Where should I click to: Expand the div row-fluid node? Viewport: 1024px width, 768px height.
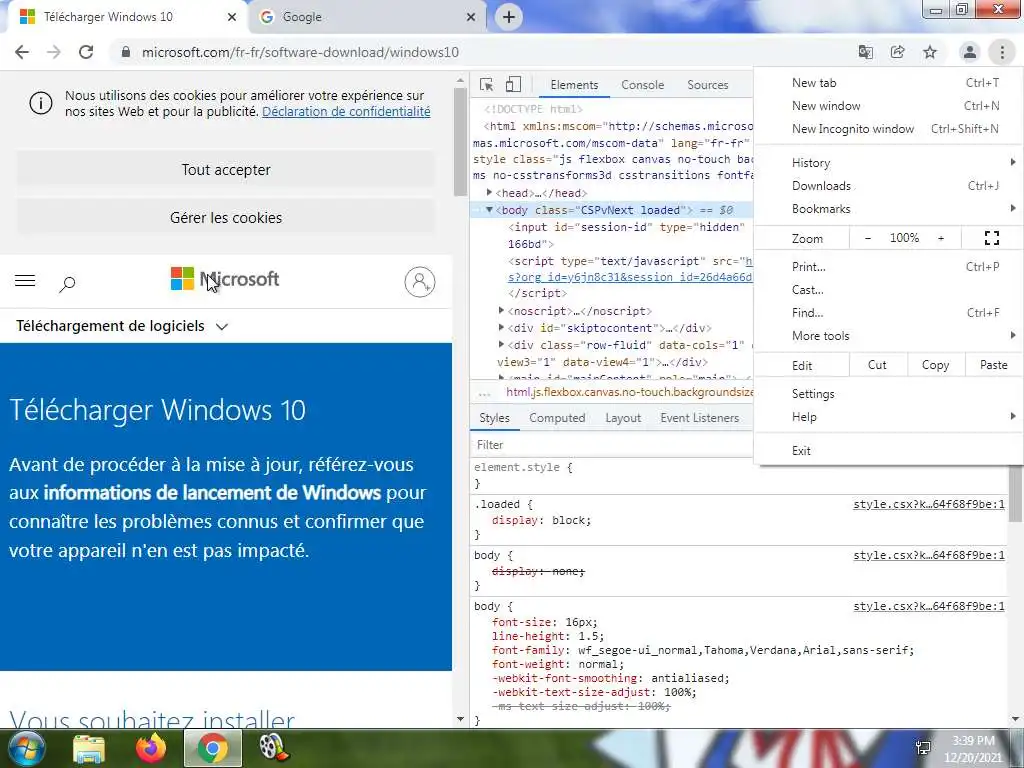[502, 345]
